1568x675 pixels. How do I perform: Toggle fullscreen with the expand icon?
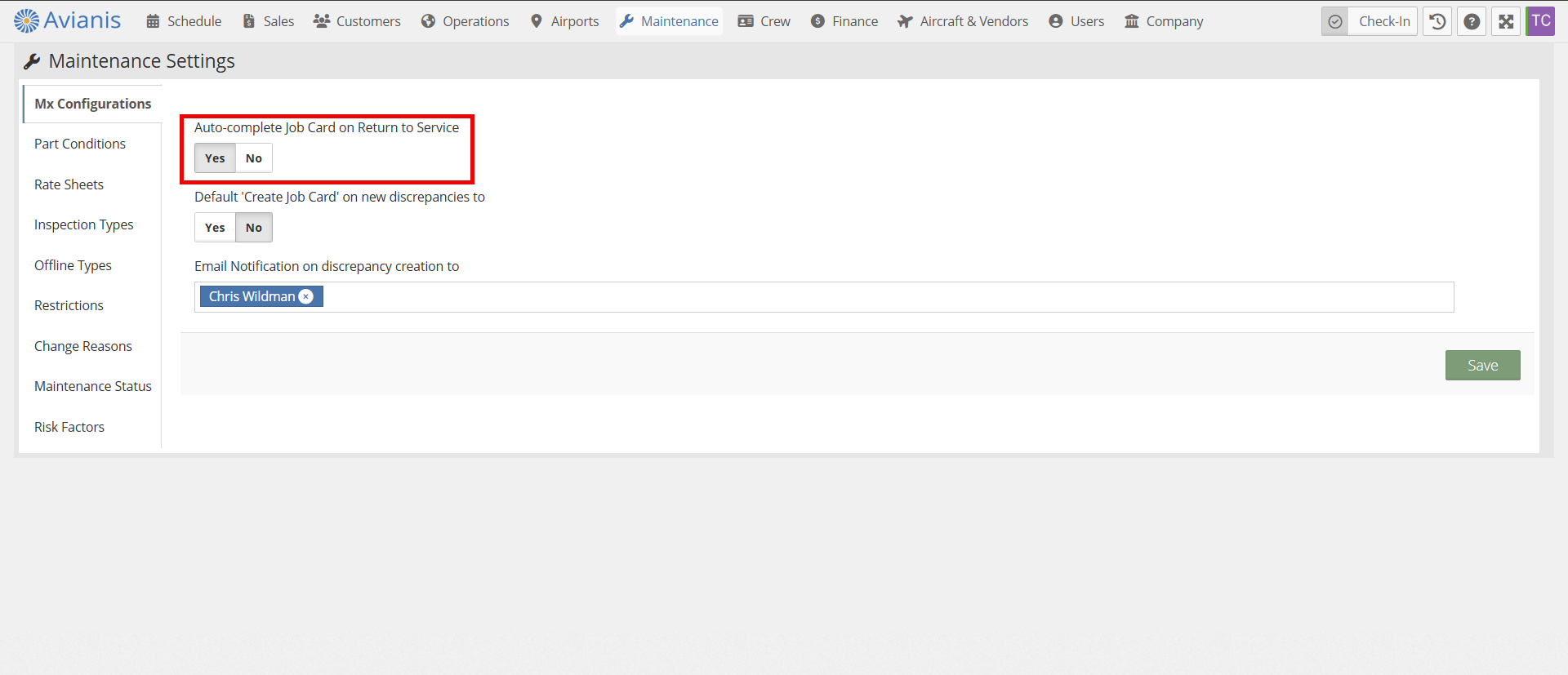click(1506, 22)
